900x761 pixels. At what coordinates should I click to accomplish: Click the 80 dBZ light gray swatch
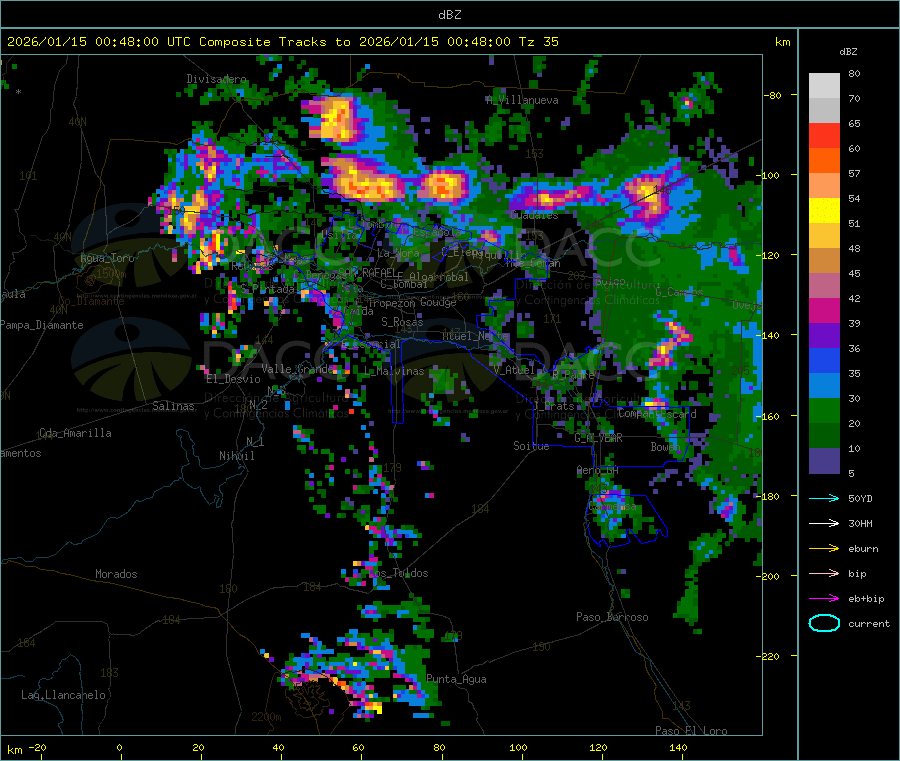coord(824,86)
